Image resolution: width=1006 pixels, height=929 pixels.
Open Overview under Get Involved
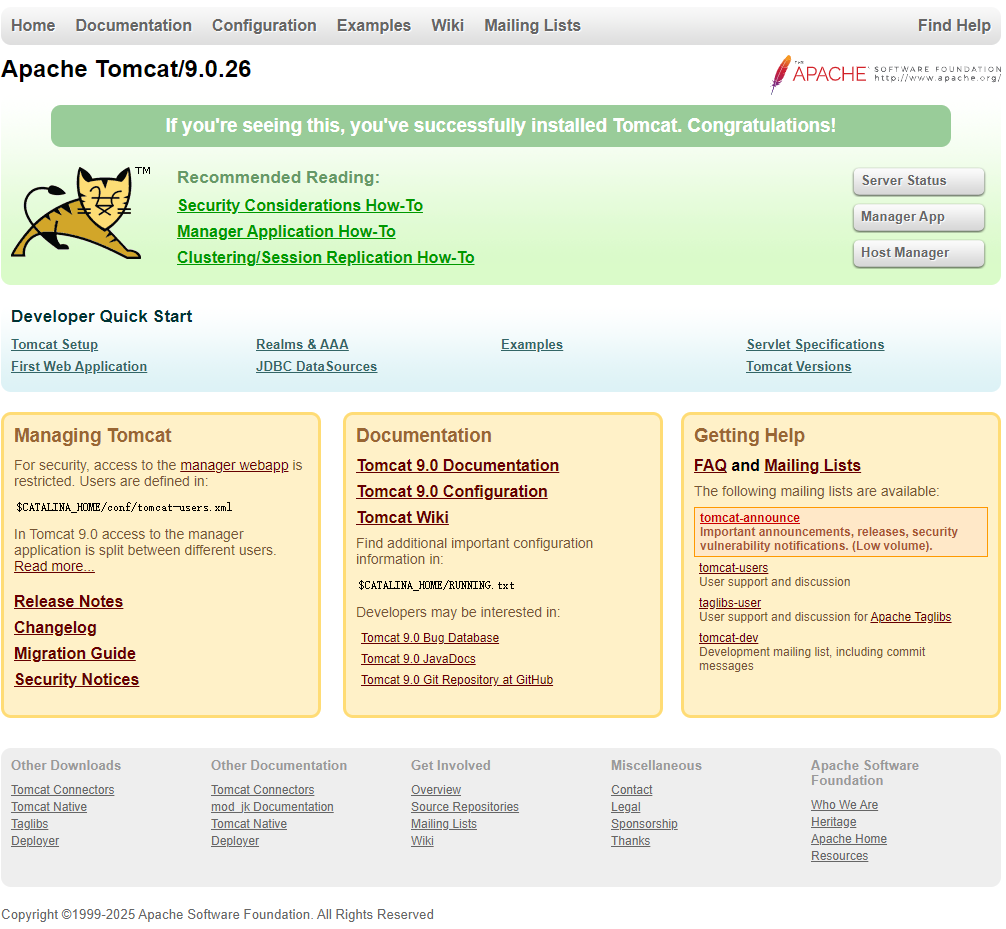pyautogui.click(x=436, y=790)
